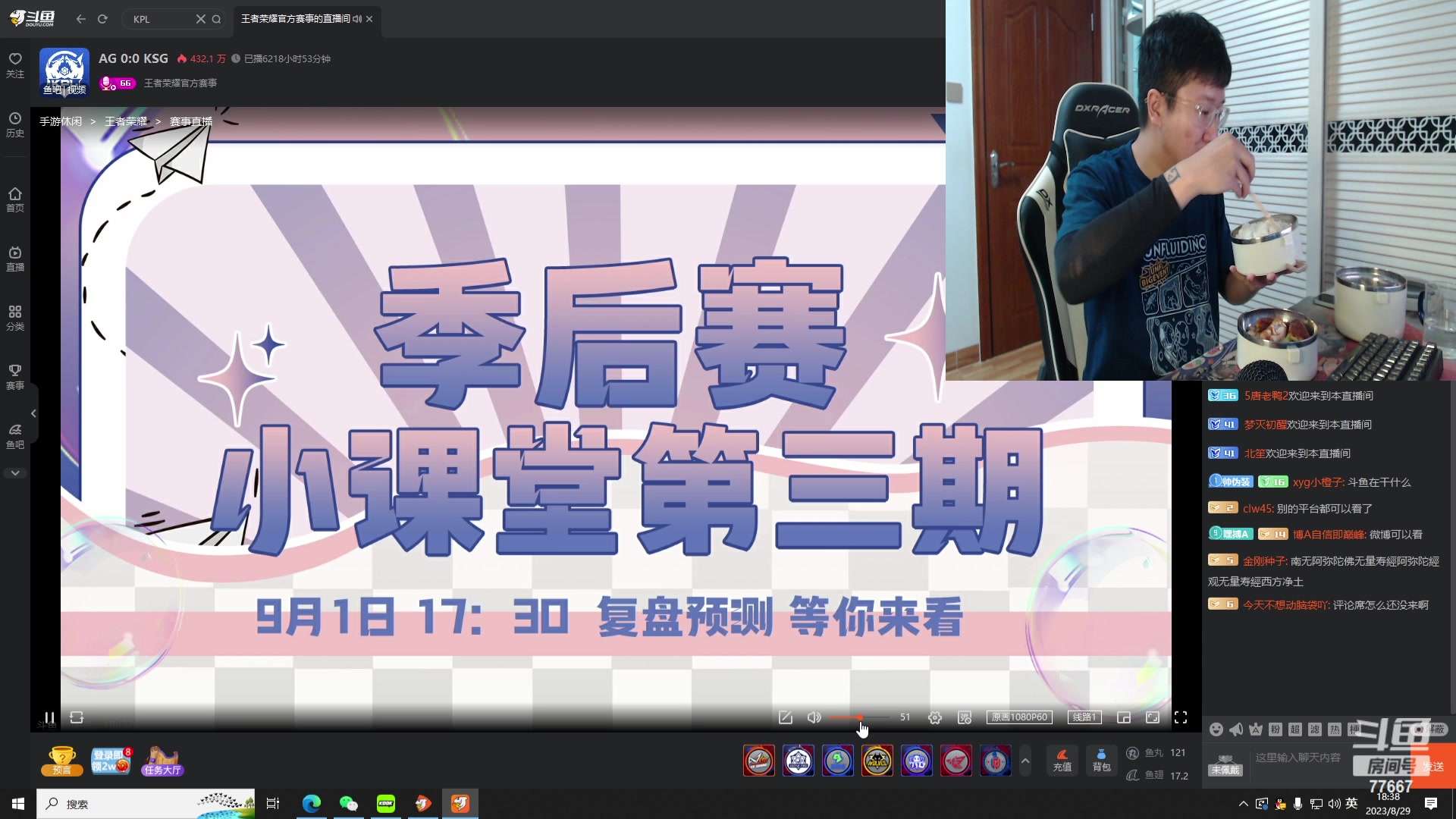The height and width of the screenshot is (819, 1456).
Task: Open the player settings gear
Action: [935, 717]
